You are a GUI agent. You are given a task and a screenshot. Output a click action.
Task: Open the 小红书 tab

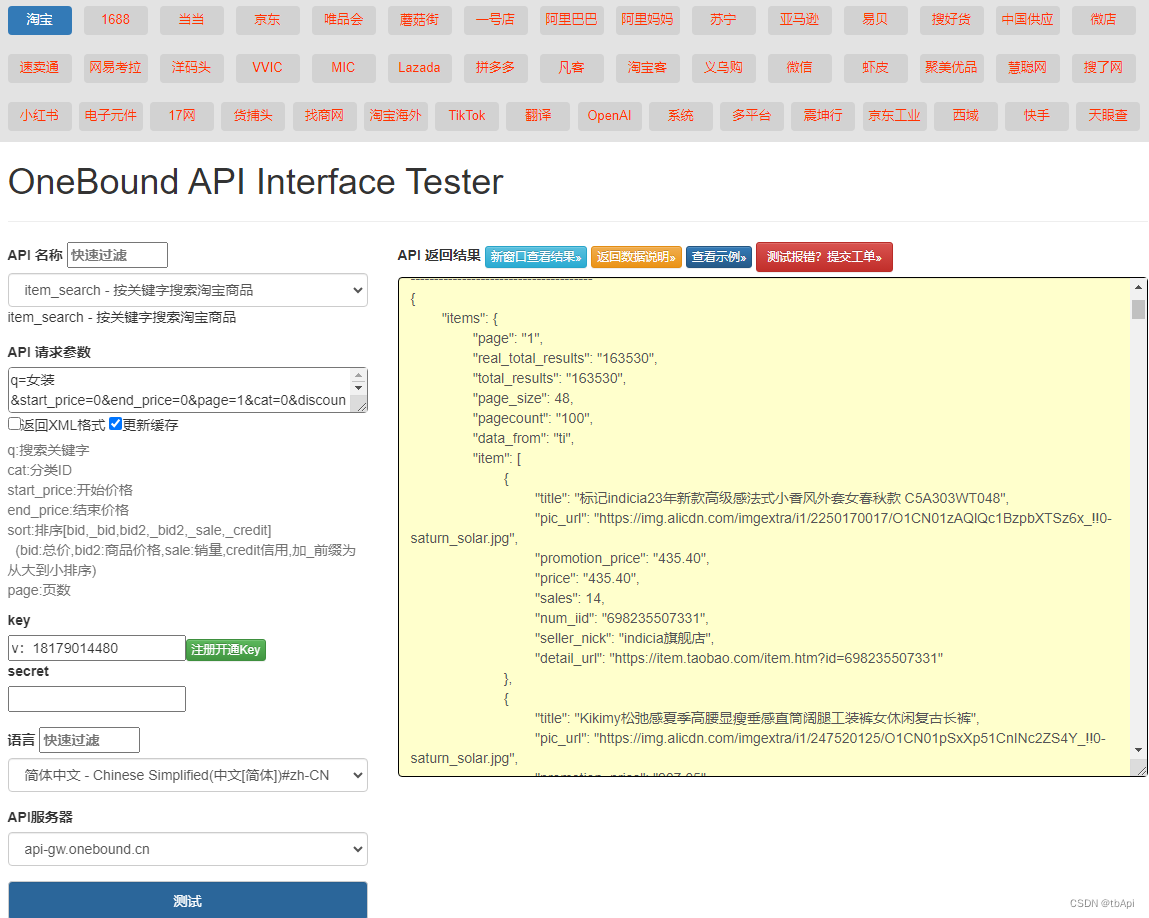[40, 116]
